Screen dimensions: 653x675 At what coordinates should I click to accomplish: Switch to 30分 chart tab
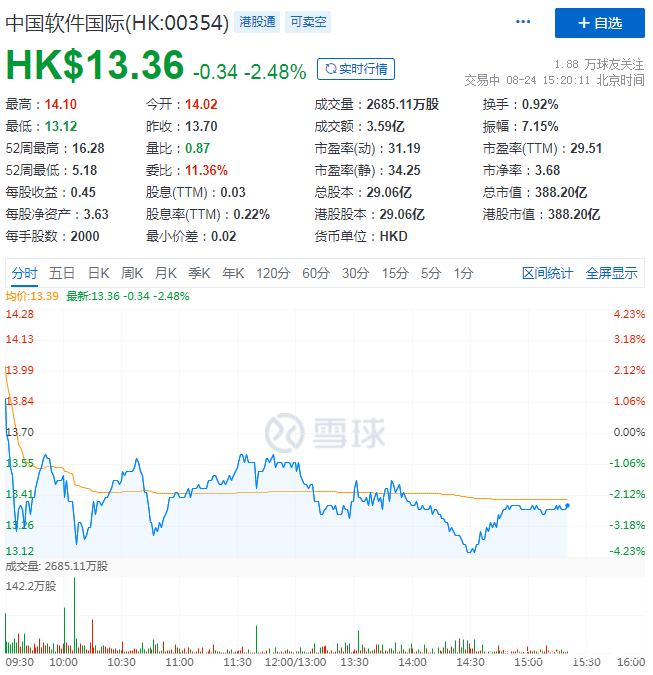pos(356,273)
